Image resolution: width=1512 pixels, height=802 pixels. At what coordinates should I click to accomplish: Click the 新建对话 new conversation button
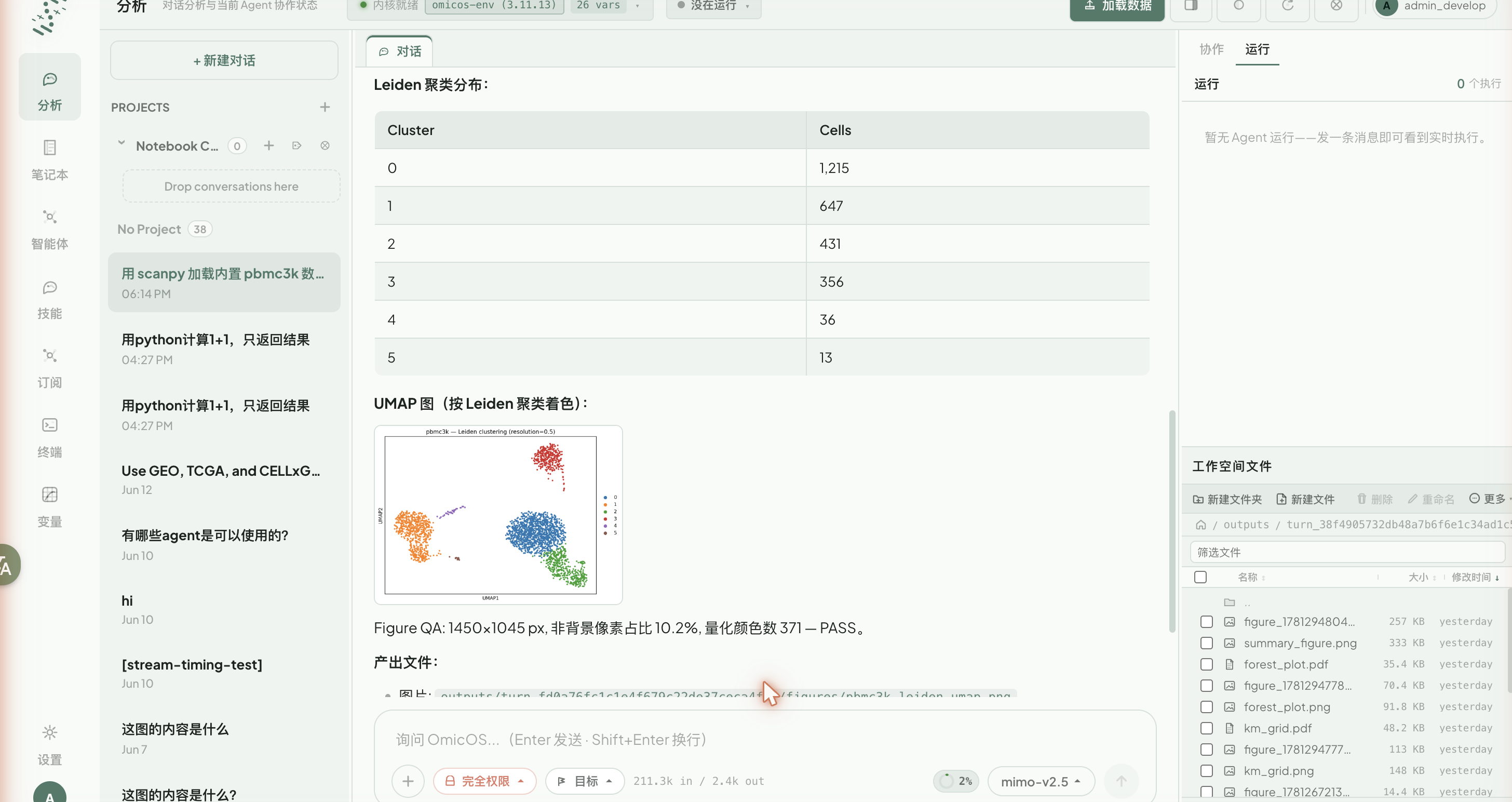click(224, 60)
